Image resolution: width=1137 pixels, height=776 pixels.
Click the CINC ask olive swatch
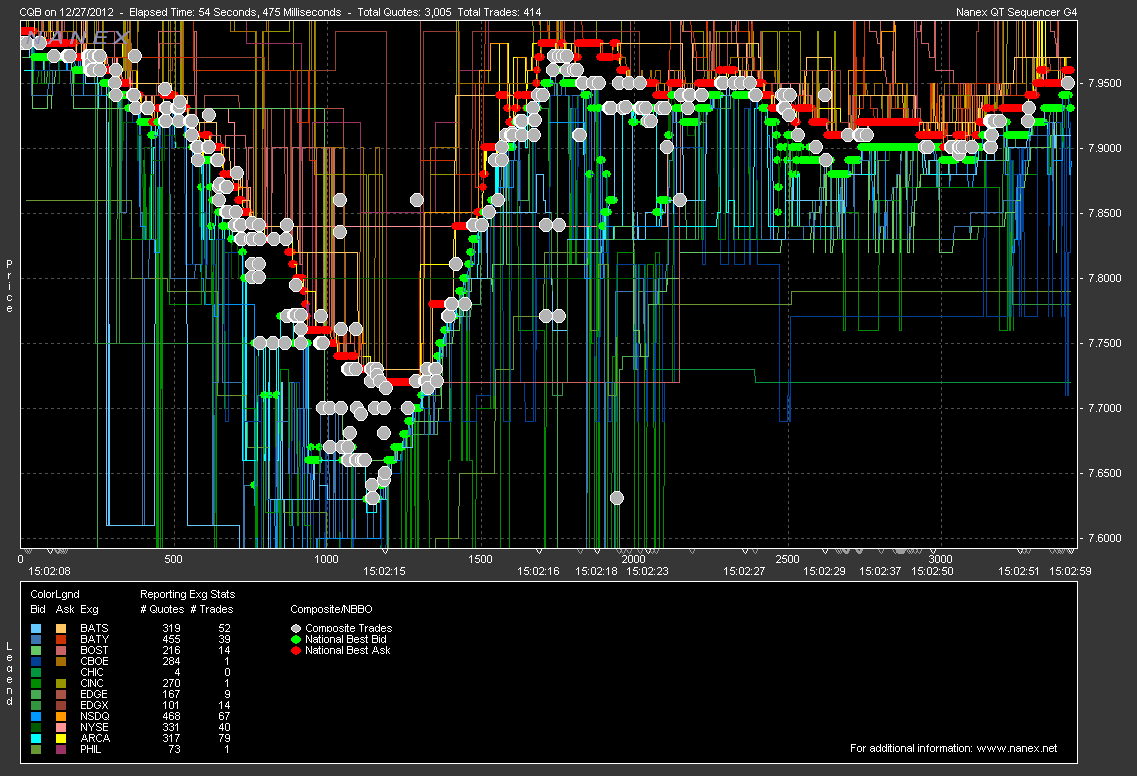61,683
